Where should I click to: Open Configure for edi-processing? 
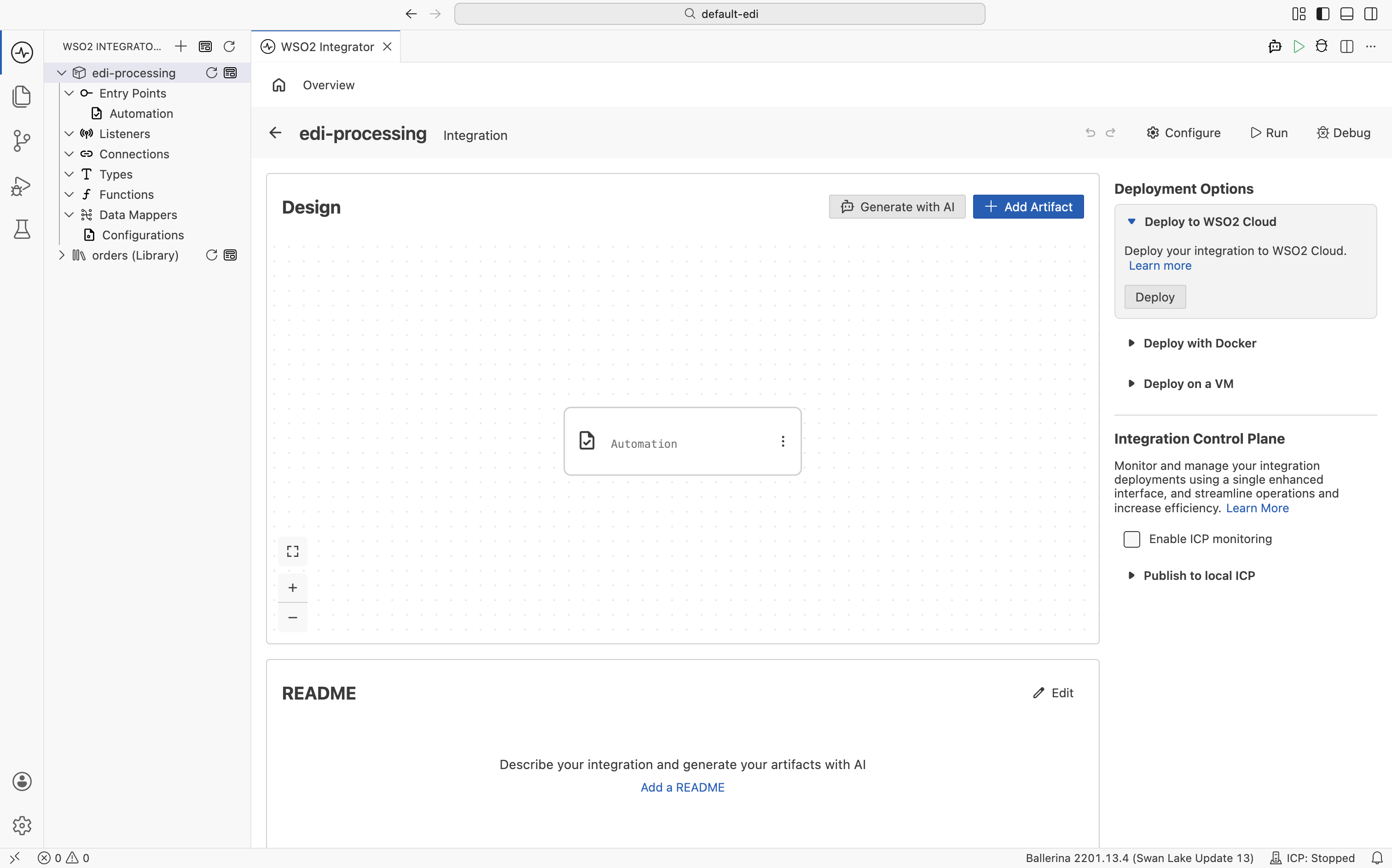click(1183, 133)
